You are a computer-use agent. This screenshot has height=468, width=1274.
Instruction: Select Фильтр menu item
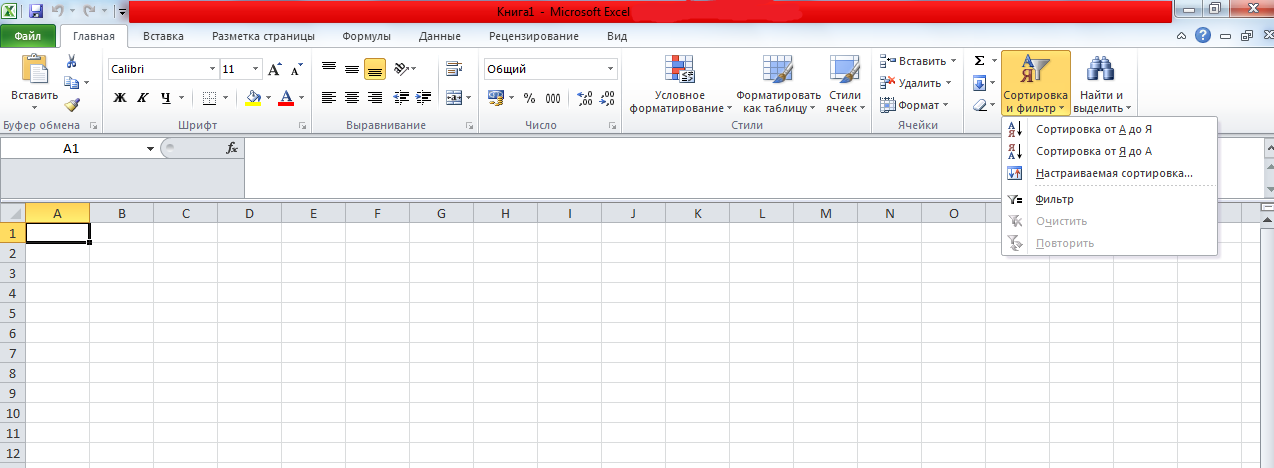[1109, 199]
